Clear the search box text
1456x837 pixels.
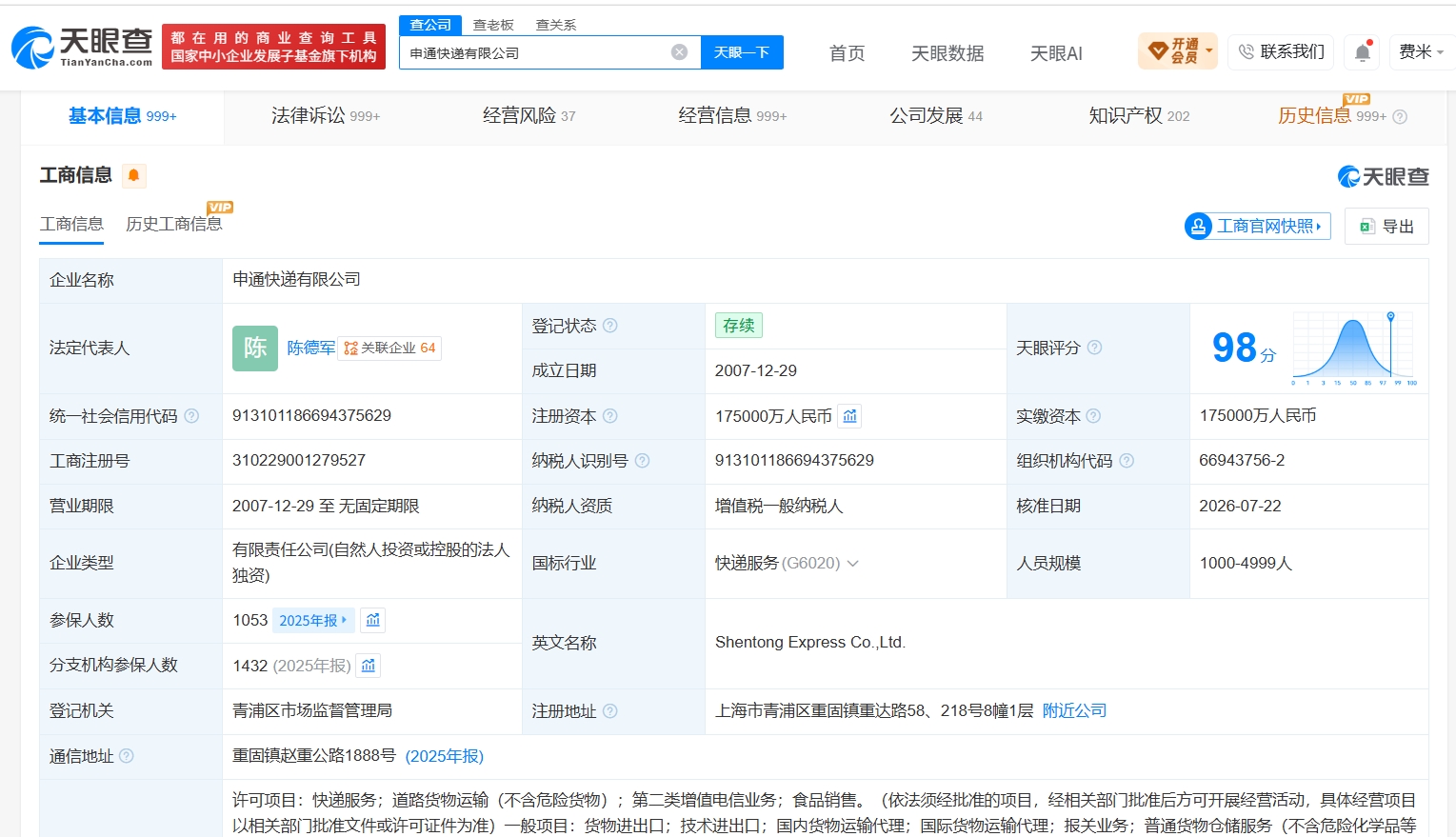click(x=679, y=52)
